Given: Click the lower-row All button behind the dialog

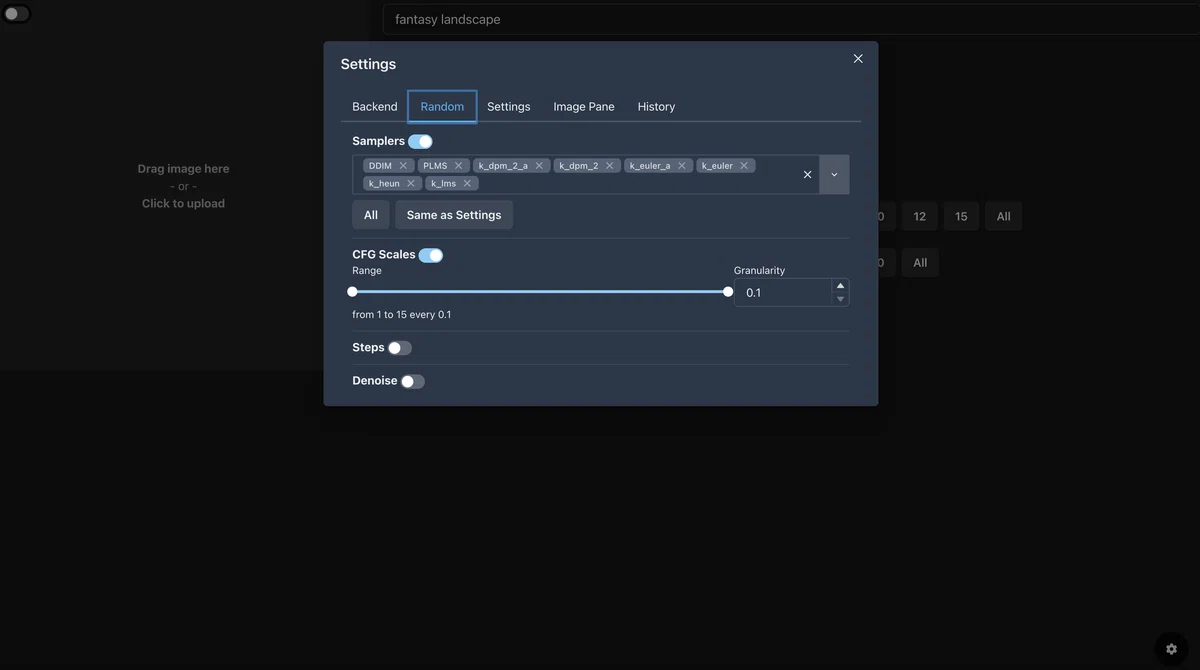Looking at the screenshot, I should click(x=920, y=263).
